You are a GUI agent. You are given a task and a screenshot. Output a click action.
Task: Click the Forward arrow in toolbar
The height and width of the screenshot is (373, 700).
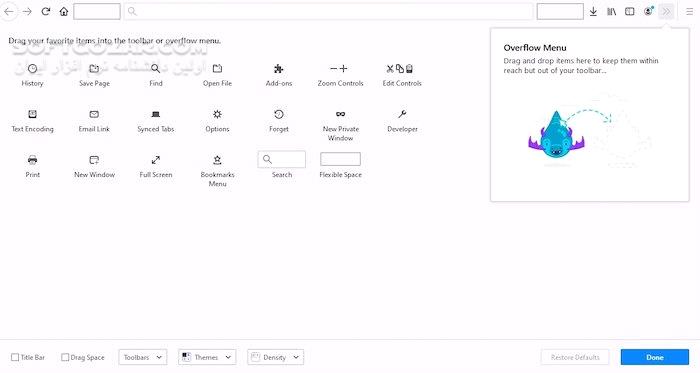27,12
